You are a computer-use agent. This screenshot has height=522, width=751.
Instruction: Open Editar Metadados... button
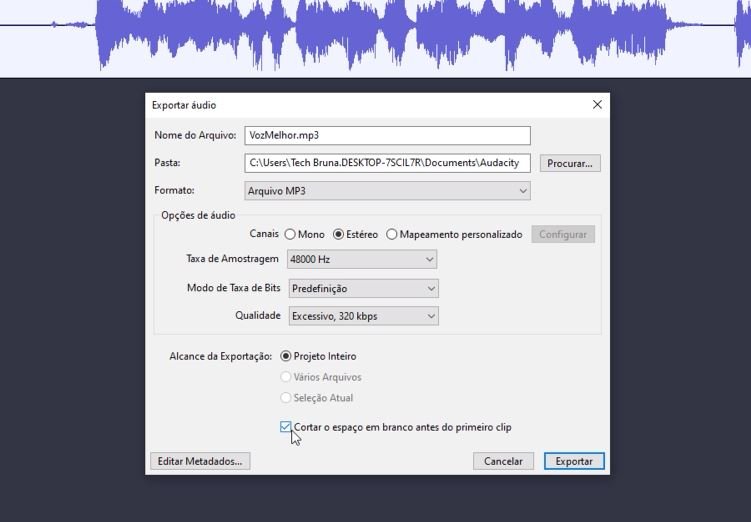pos(200,461)
